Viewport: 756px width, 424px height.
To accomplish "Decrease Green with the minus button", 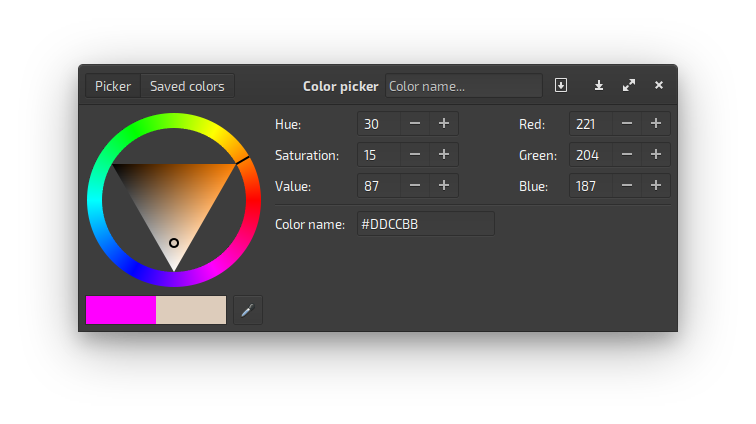I will pos(627,155).
